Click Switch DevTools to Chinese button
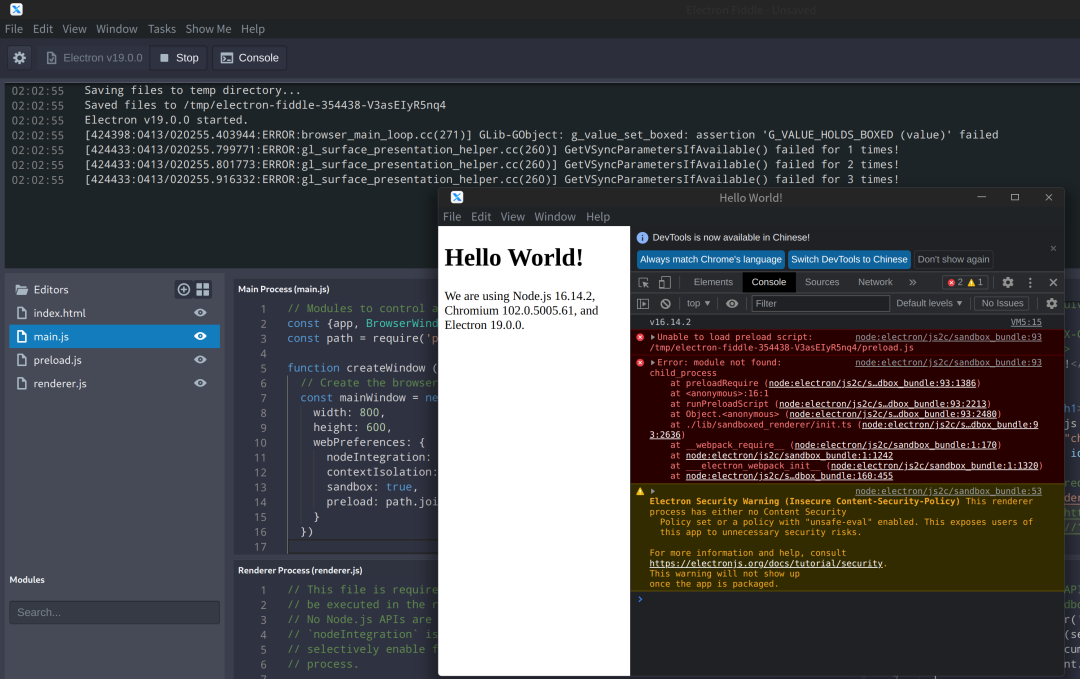The height and width of the screenshot is (679, 1080). (849, 259)
